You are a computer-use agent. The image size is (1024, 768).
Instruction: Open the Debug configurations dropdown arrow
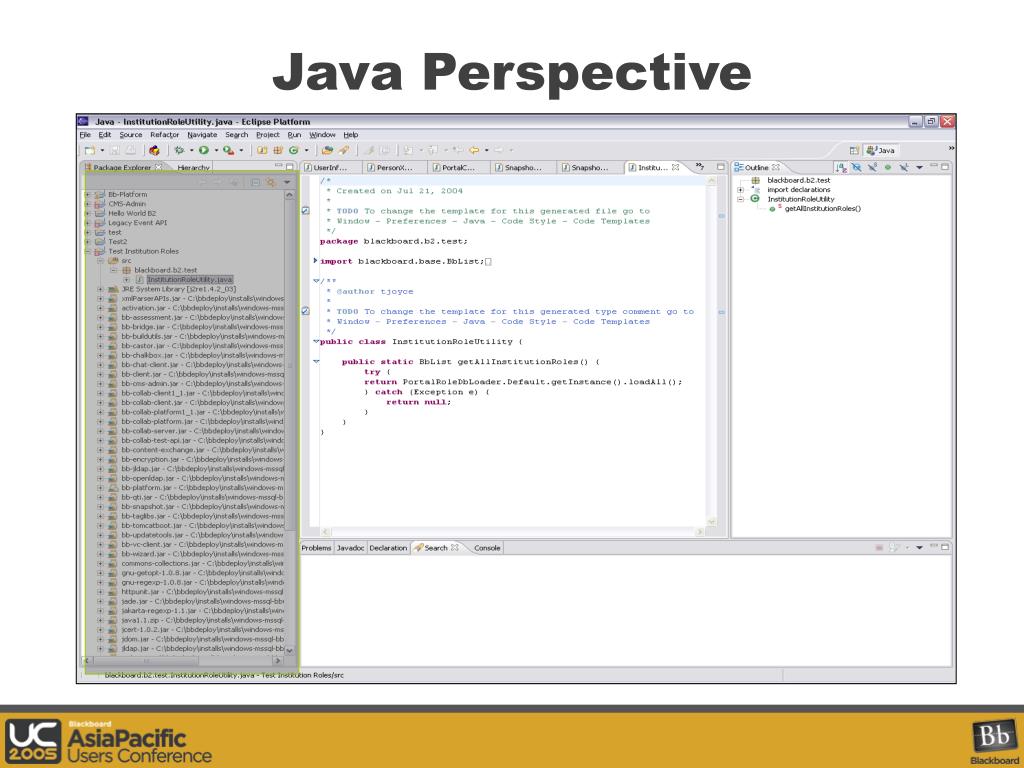(x=191, y=150)
